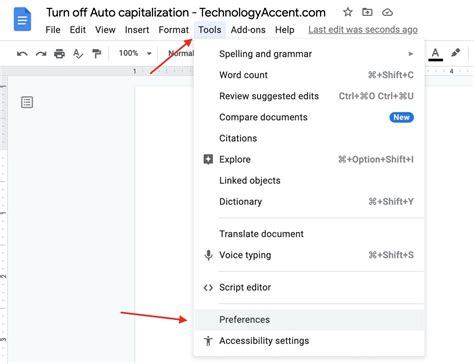Click the document title text

coord(186,13)
